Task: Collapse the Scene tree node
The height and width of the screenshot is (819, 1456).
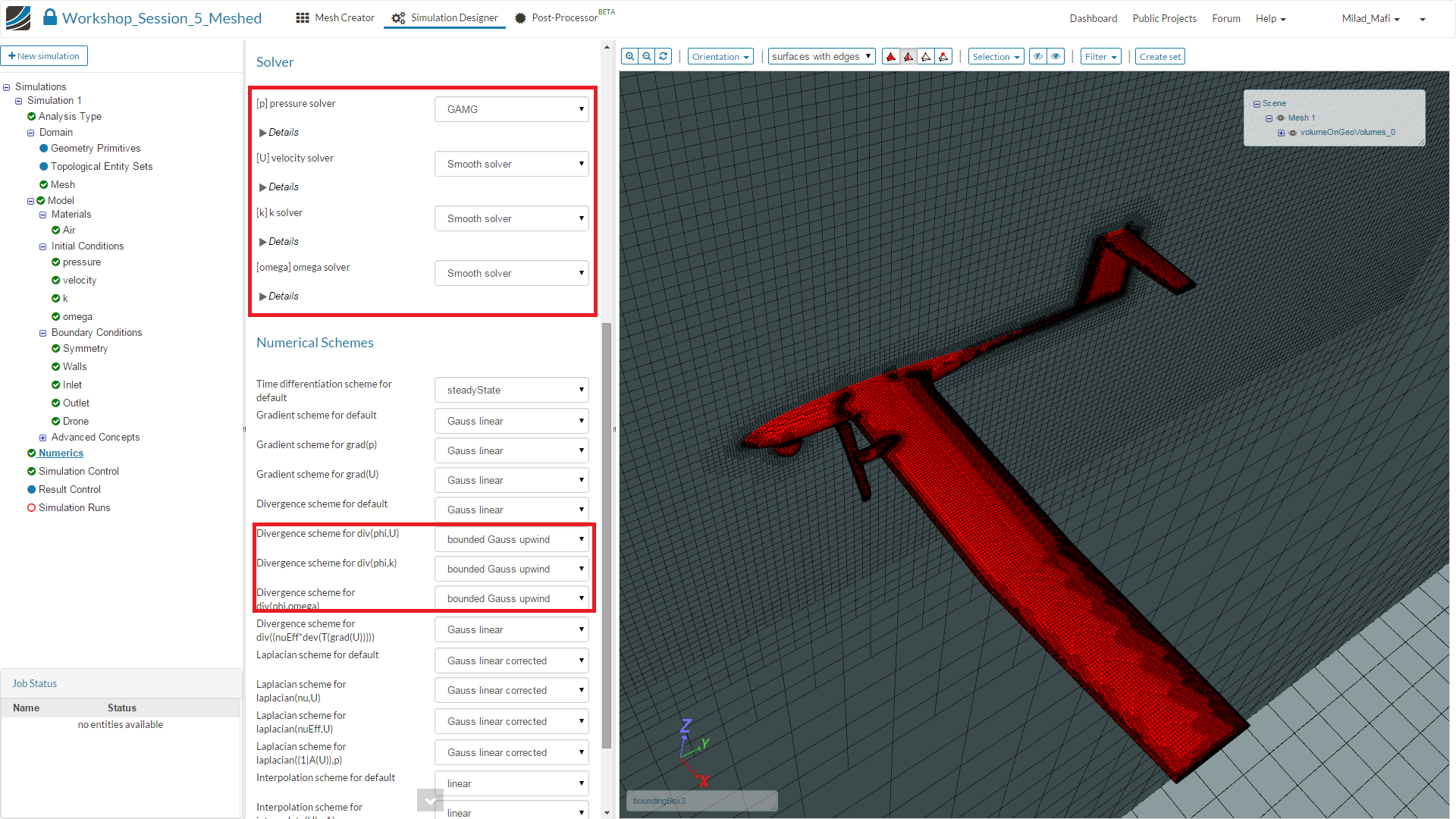Action: pyautogui.click(x=1257, y=104)
